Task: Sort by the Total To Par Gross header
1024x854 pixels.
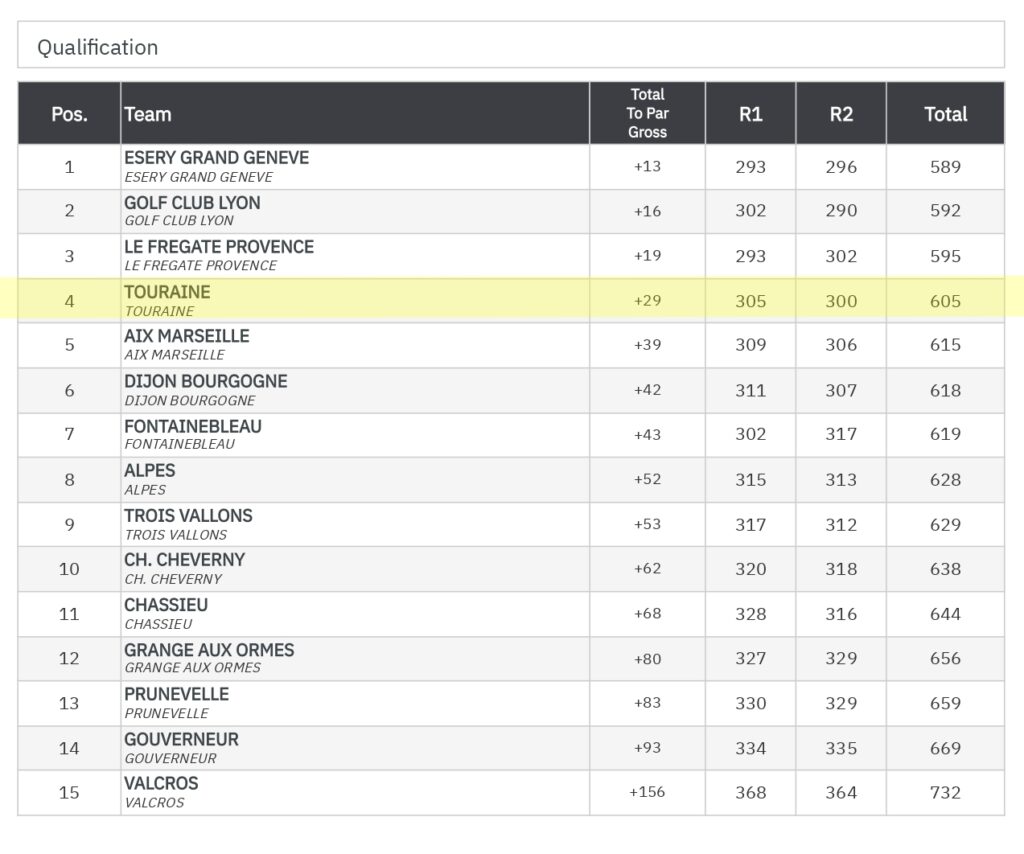Action: click(x=647, y=113)
